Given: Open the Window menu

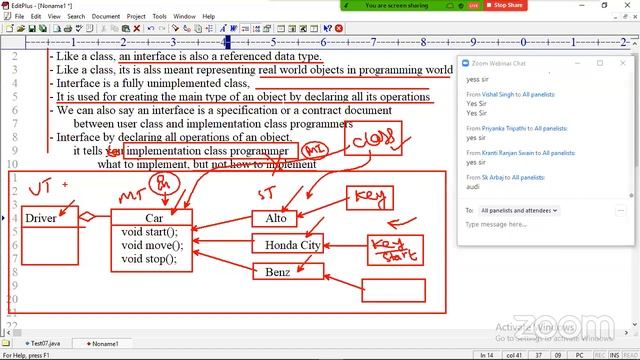Looking at the screenshot, I should (x=184, y=16).
